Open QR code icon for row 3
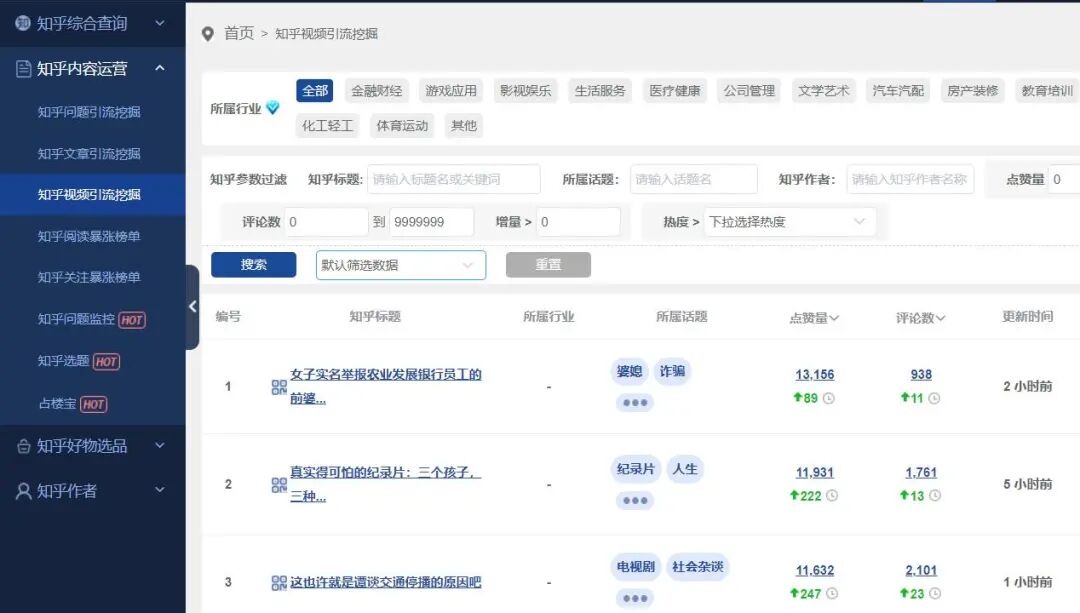Viewport: 1080px width, 613px height. (x=279, y=583)
